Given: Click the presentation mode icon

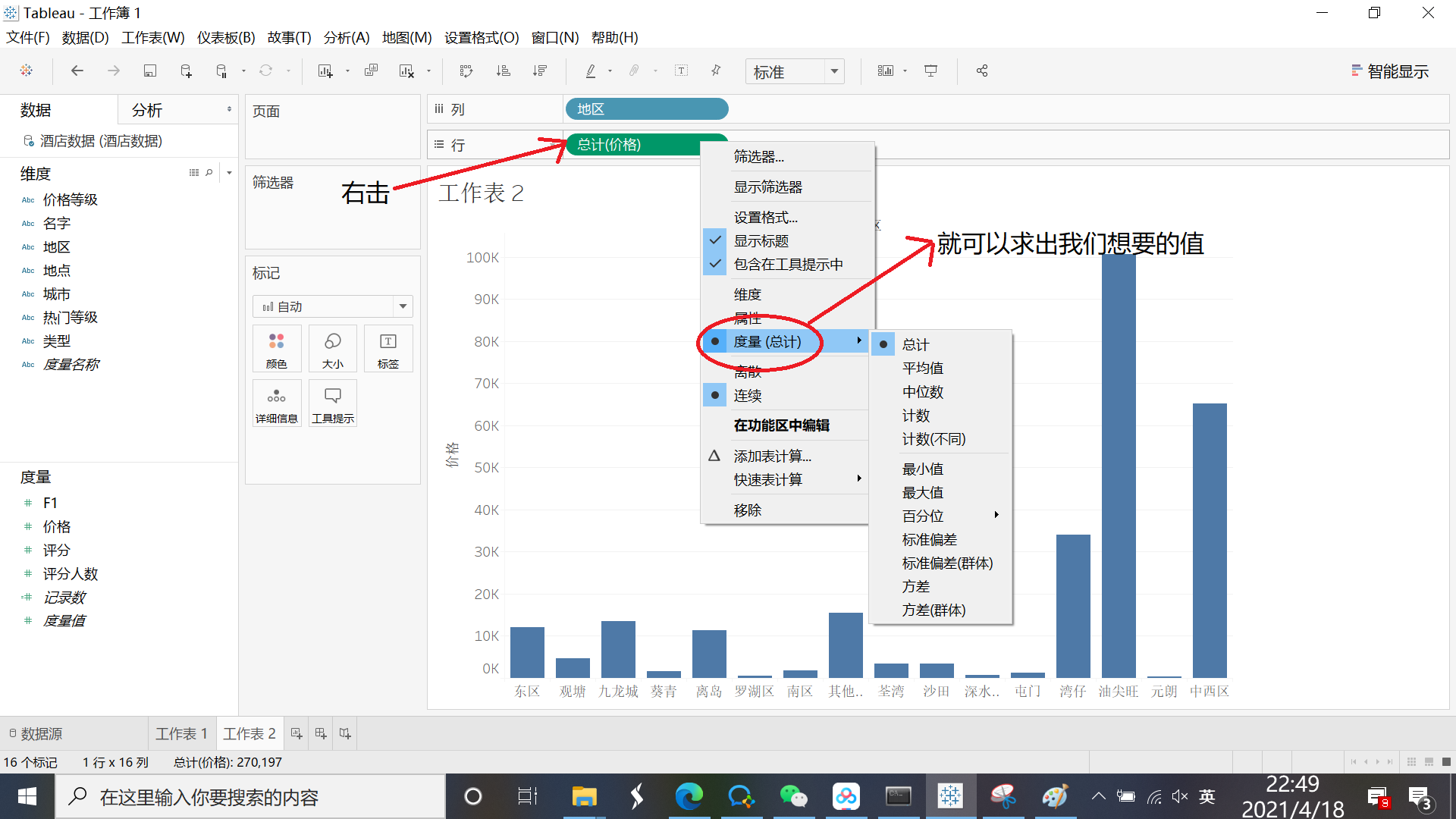Looking at the screenshot, I should tap(930, 71).
